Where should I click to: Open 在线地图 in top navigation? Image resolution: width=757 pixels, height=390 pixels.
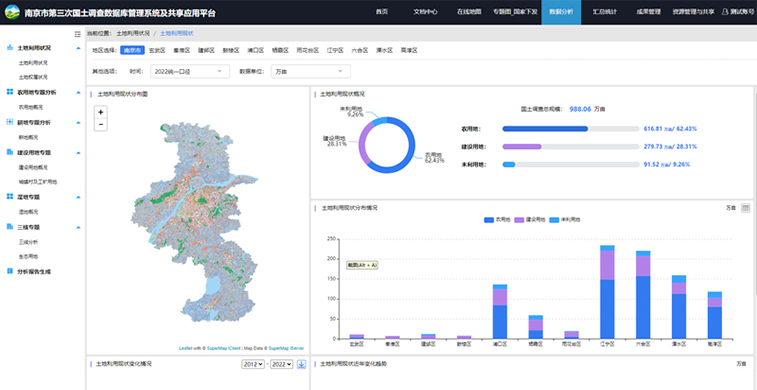[469, 12]
